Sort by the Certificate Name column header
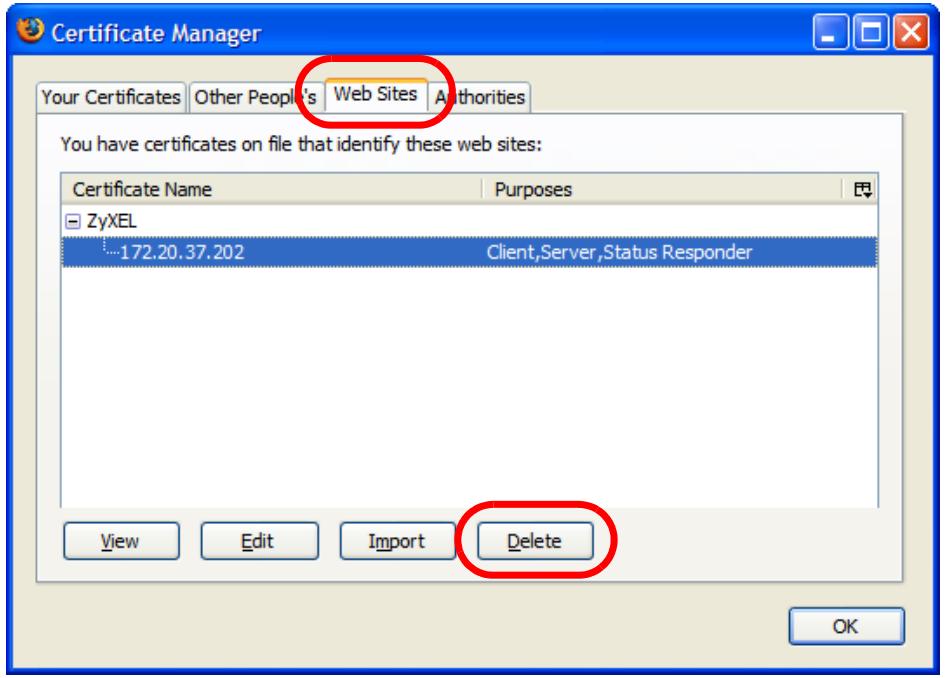Viewport: 948px width, 678px height. tap(271, 189)
